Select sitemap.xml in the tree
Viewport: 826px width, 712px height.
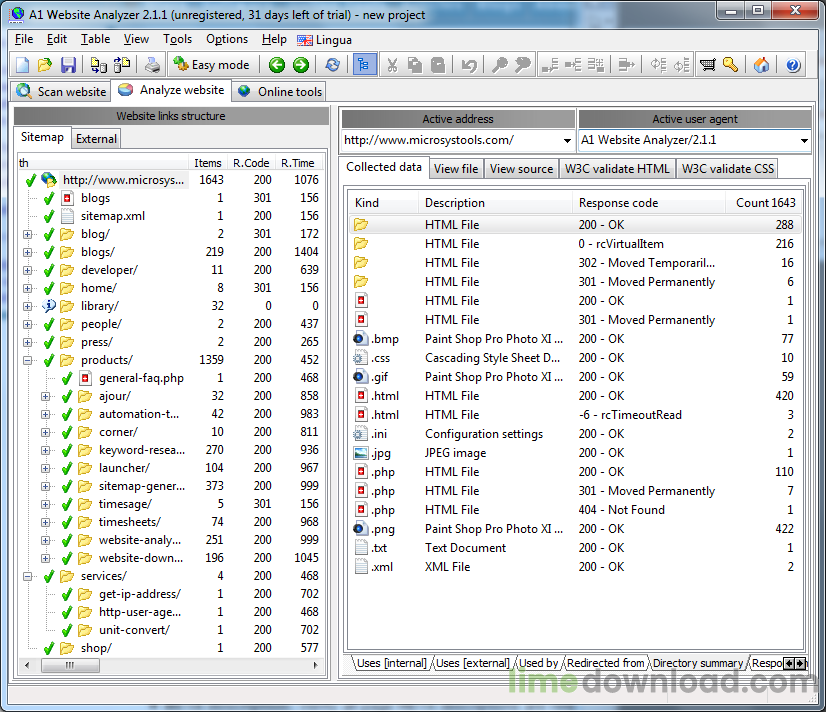click(x=113, y=216)
